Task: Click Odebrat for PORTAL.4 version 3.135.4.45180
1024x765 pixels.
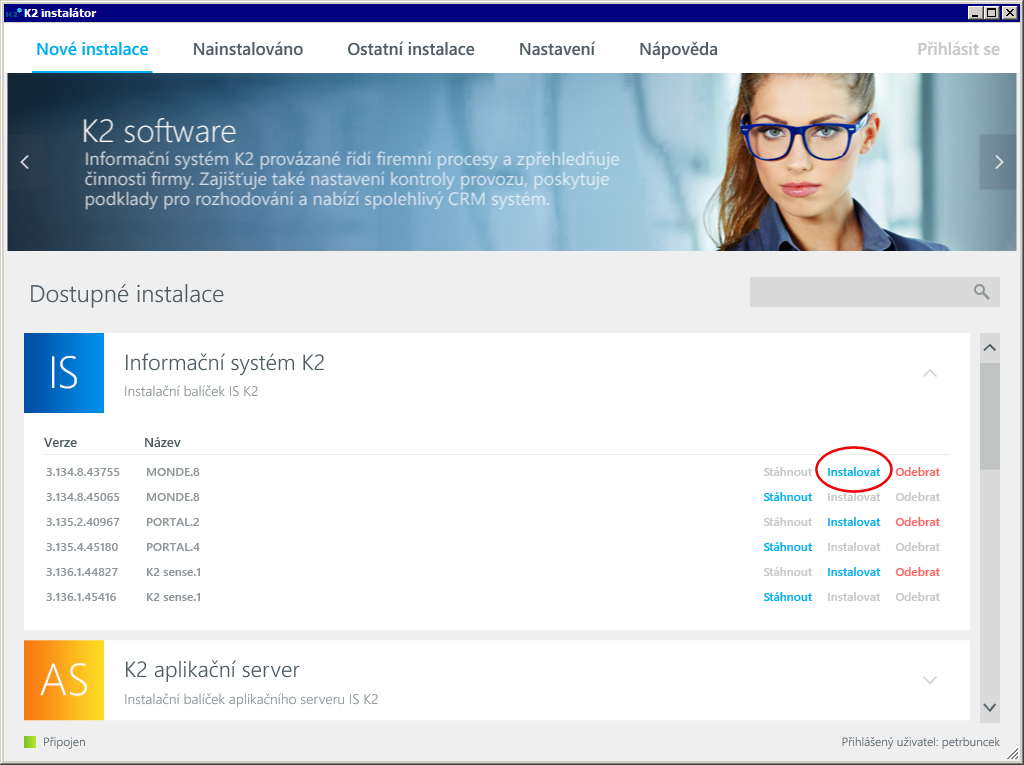Action: tap(918, 547)
